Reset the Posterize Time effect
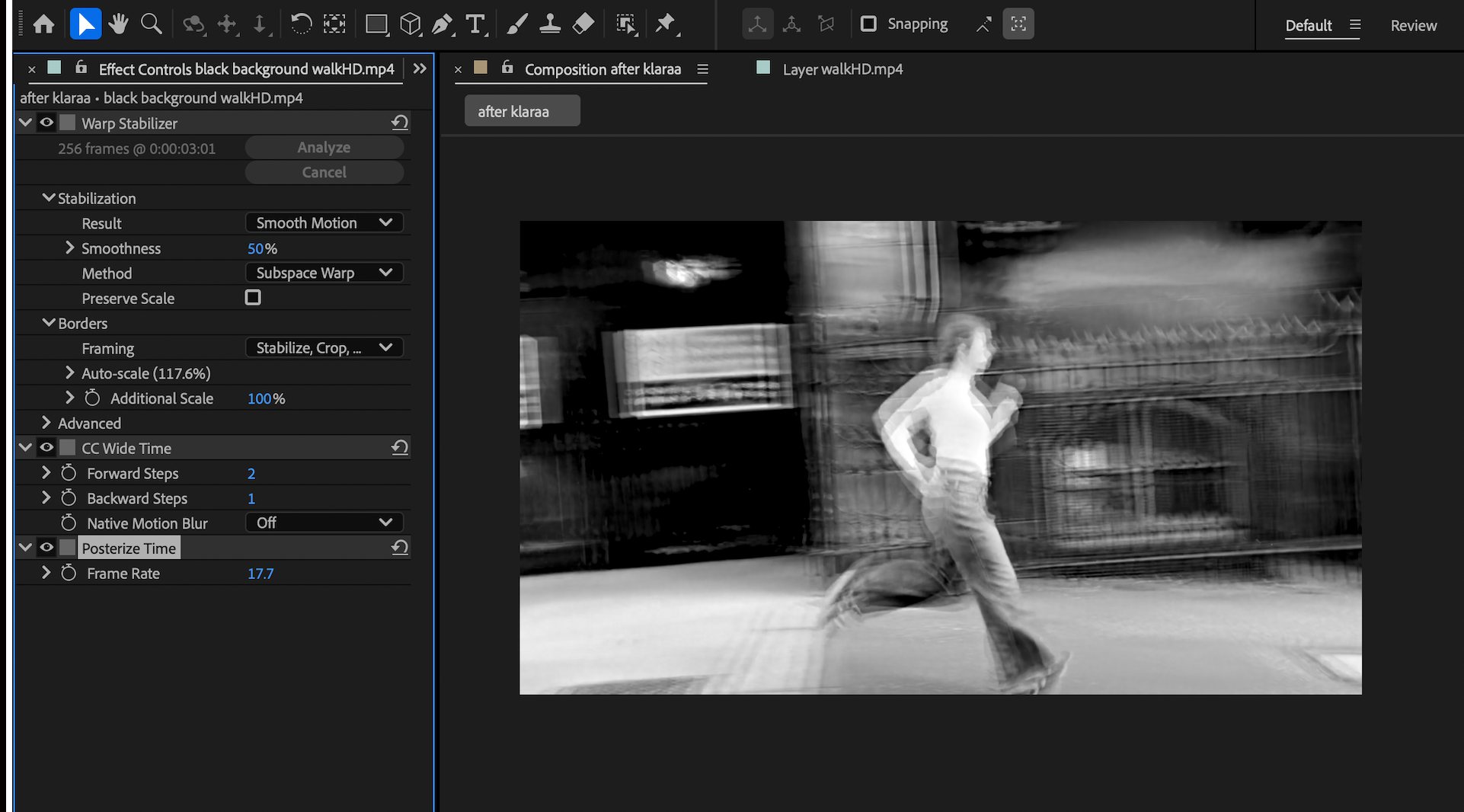Viewport: 1464px width, 812px height. pos(400,547)
